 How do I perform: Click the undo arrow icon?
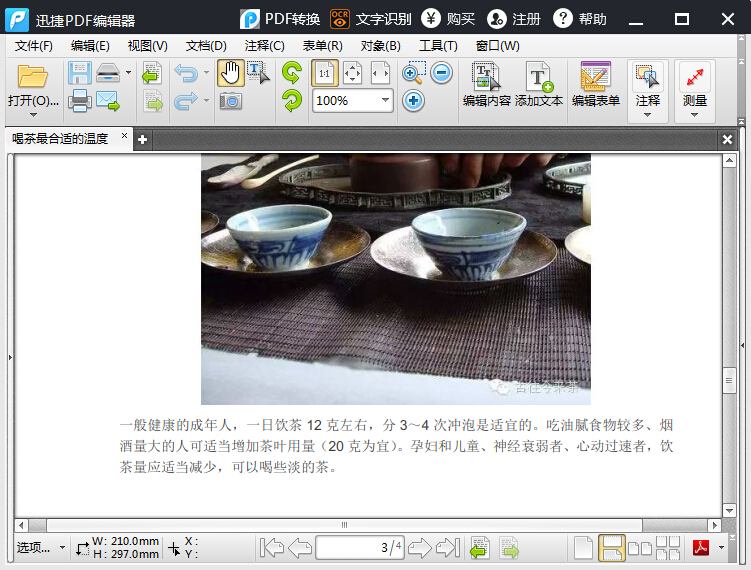coord(186,73)
